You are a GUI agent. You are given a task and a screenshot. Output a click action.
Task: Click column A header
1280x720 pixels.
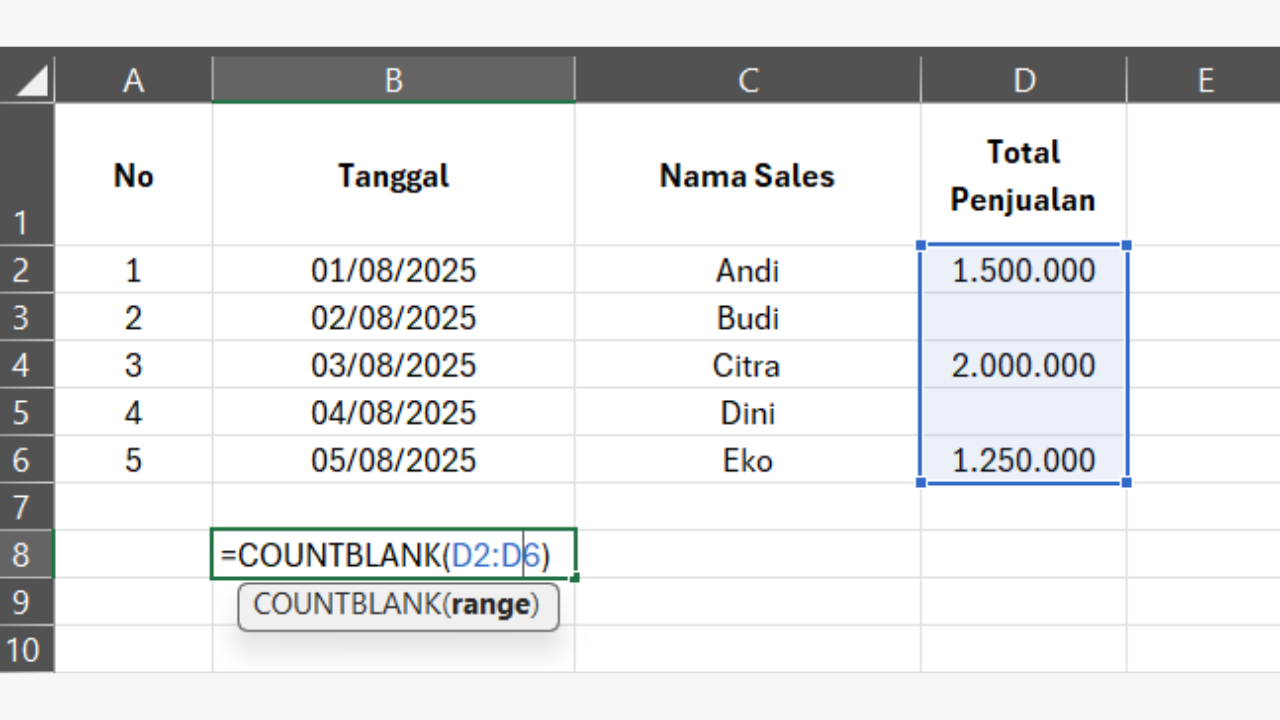[x=133, y=80]
